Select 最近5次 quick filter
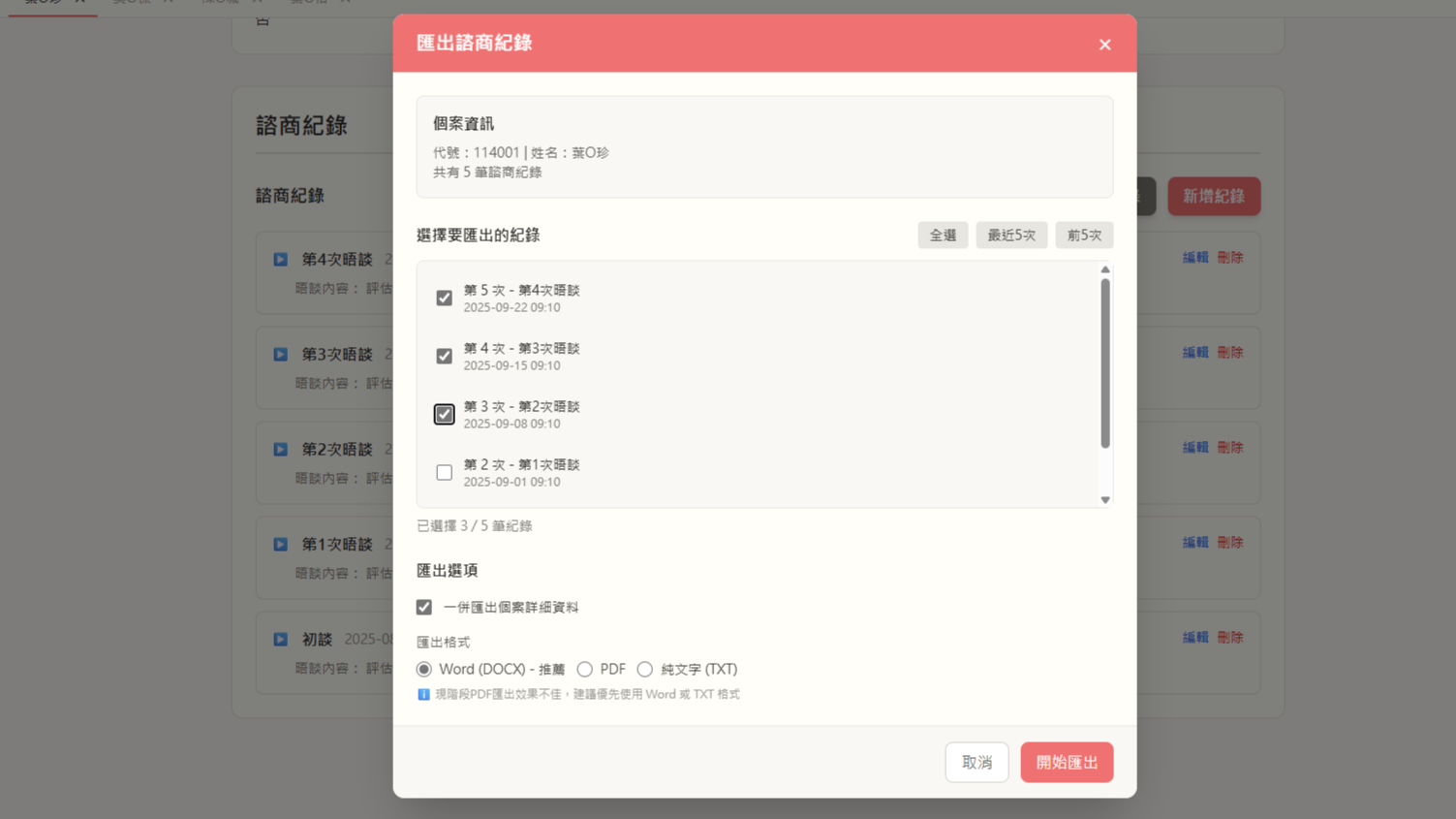The width and height of the screenshot is (1456, 819). 1011,236
